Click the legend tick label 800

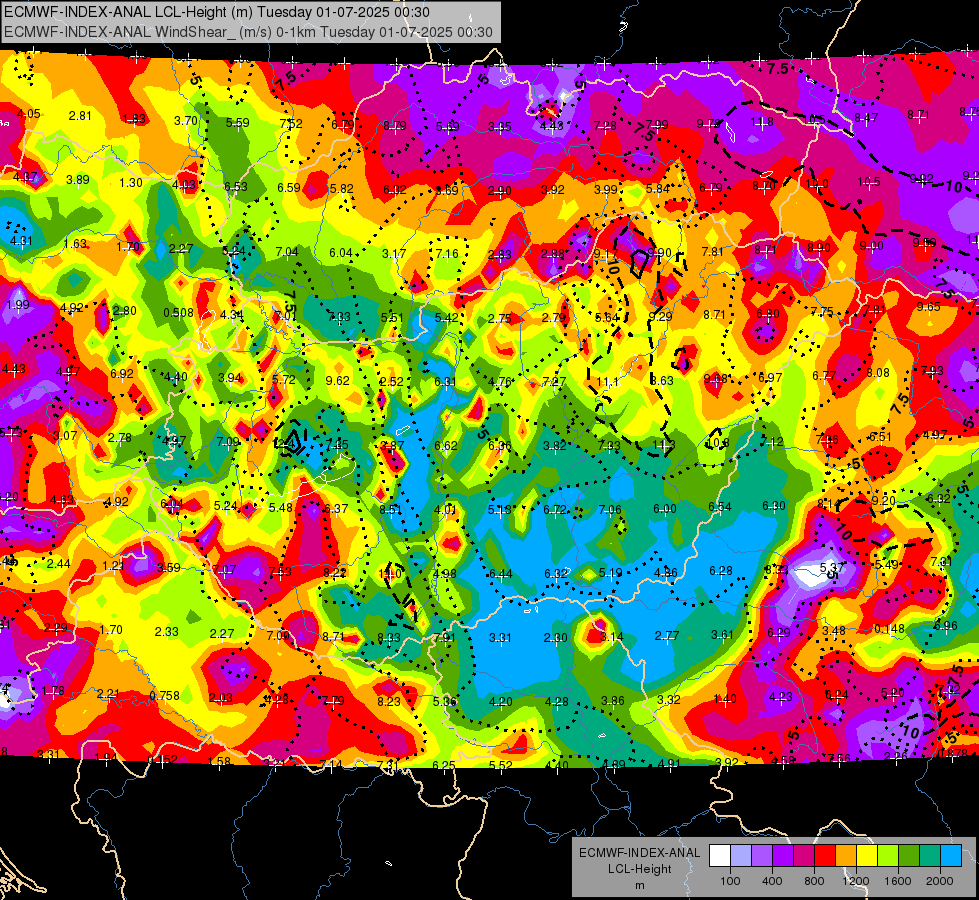(x=814, y=881)
